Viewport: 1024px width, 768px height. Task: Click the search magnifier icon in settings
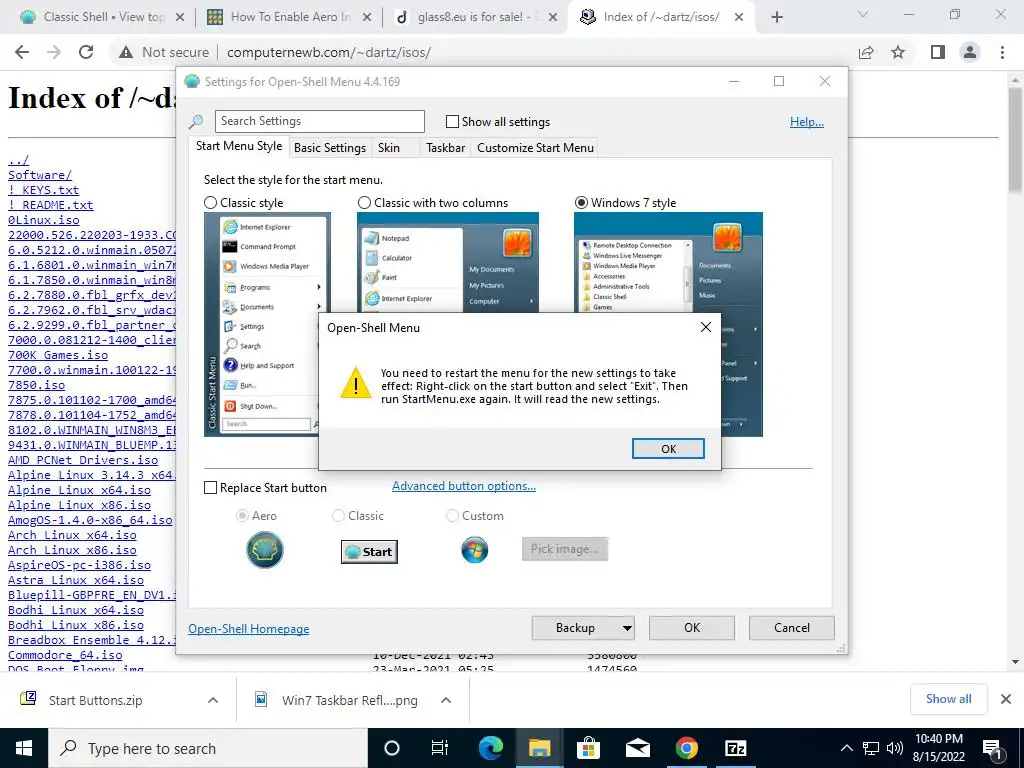click(x=196, y=121)
